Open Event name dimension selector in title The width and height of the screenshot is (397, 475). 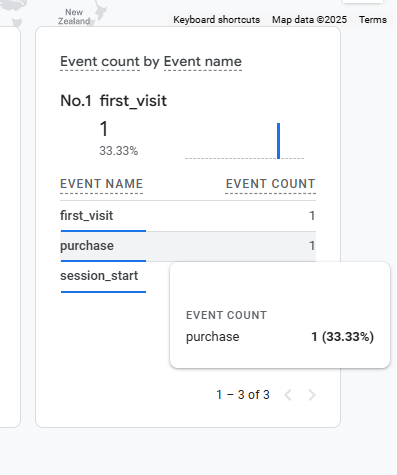click(x=203, y=62)
